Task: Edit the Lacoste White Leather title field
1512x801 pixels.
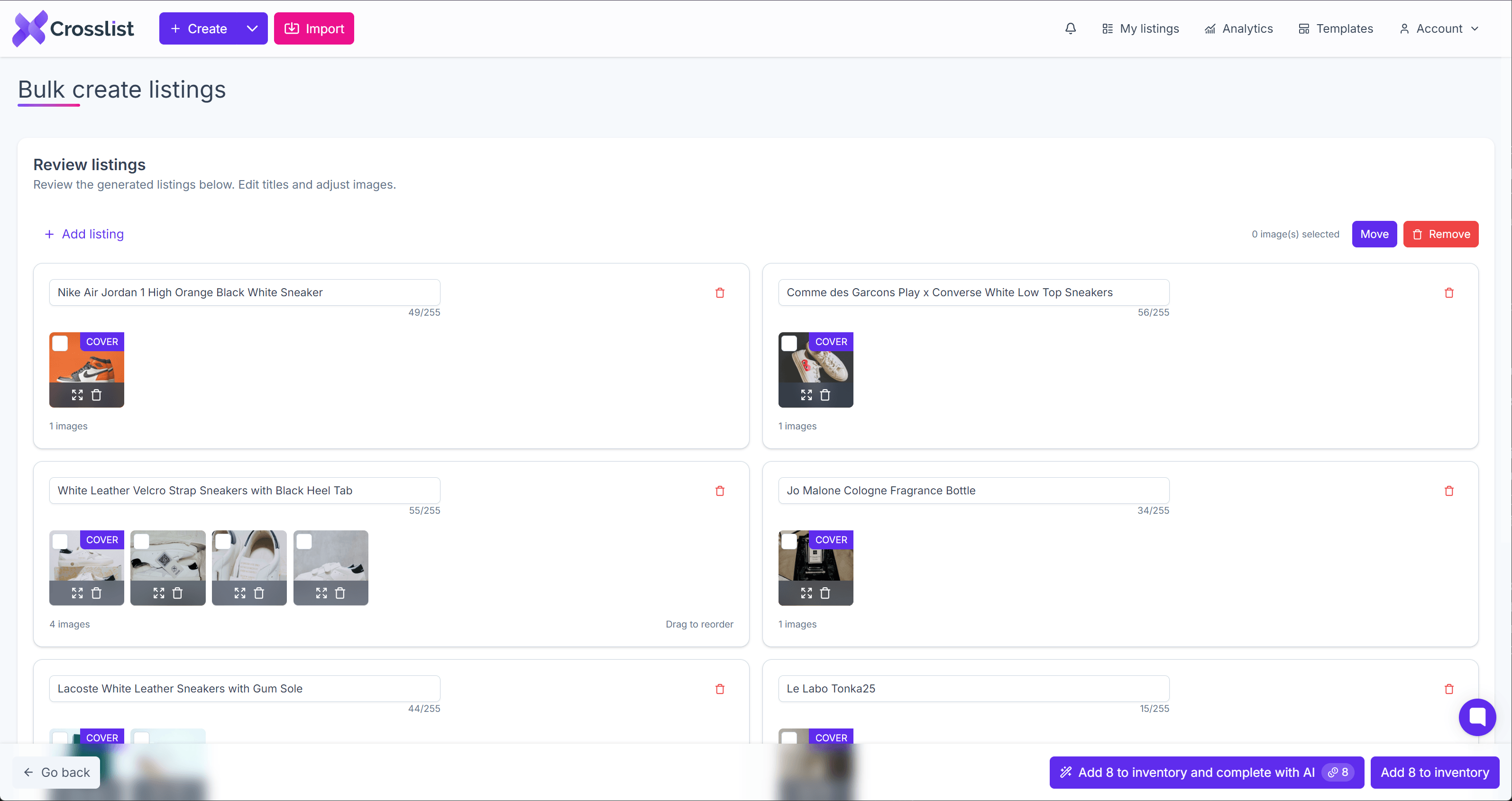Action: point(245,688)
